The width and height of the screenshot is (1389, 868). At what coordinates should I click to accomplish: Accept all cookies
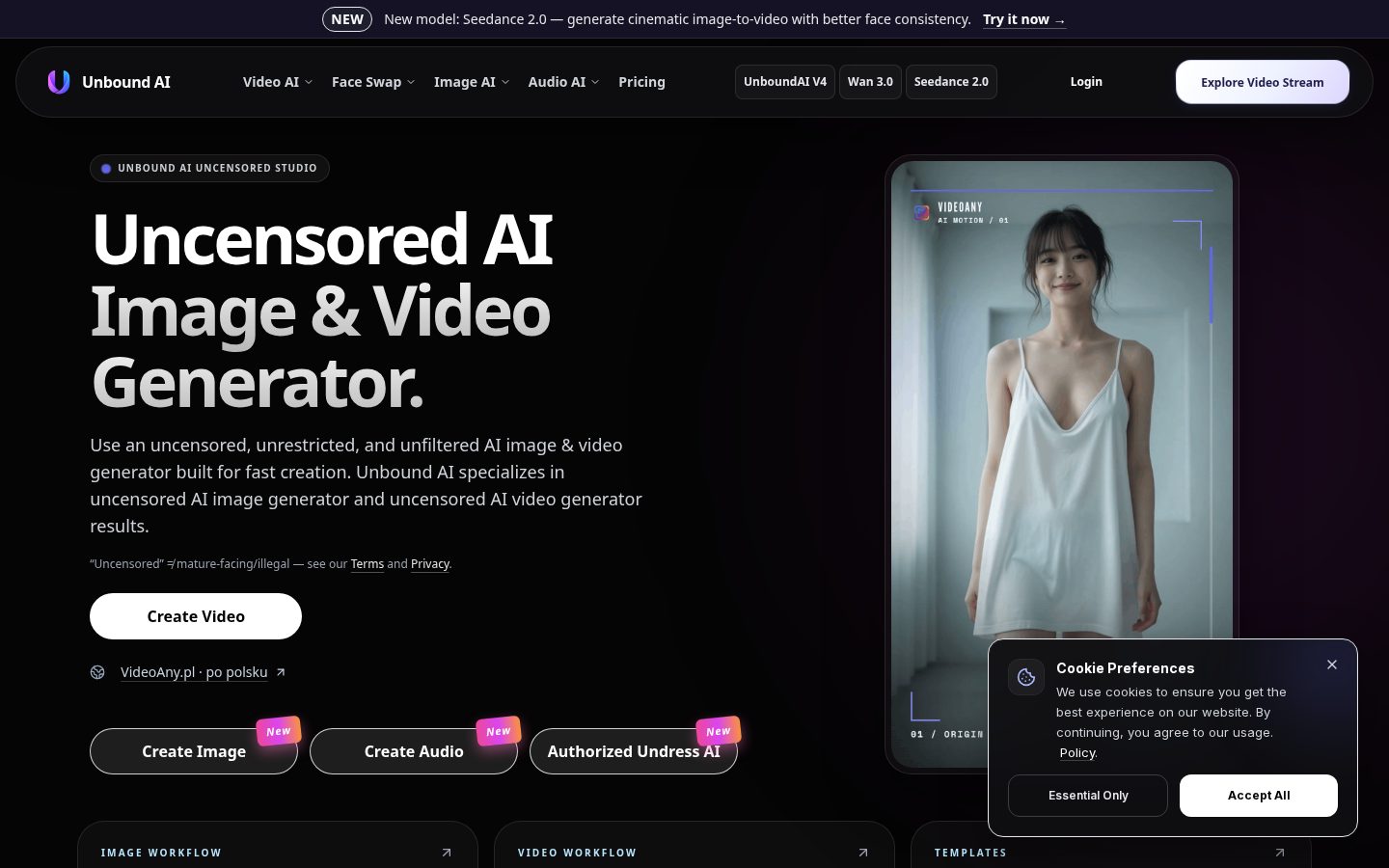pos(1259,796)
